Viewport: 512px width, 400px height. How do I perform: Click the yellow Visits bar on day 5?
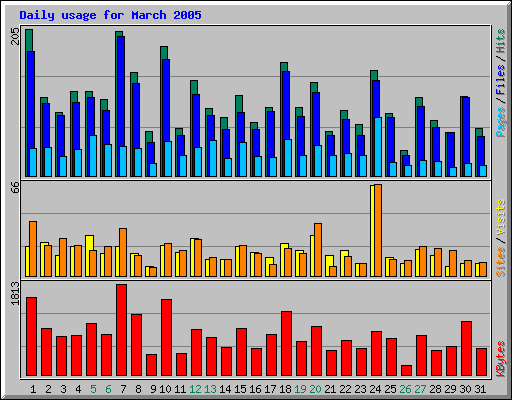tap(89, 256)
